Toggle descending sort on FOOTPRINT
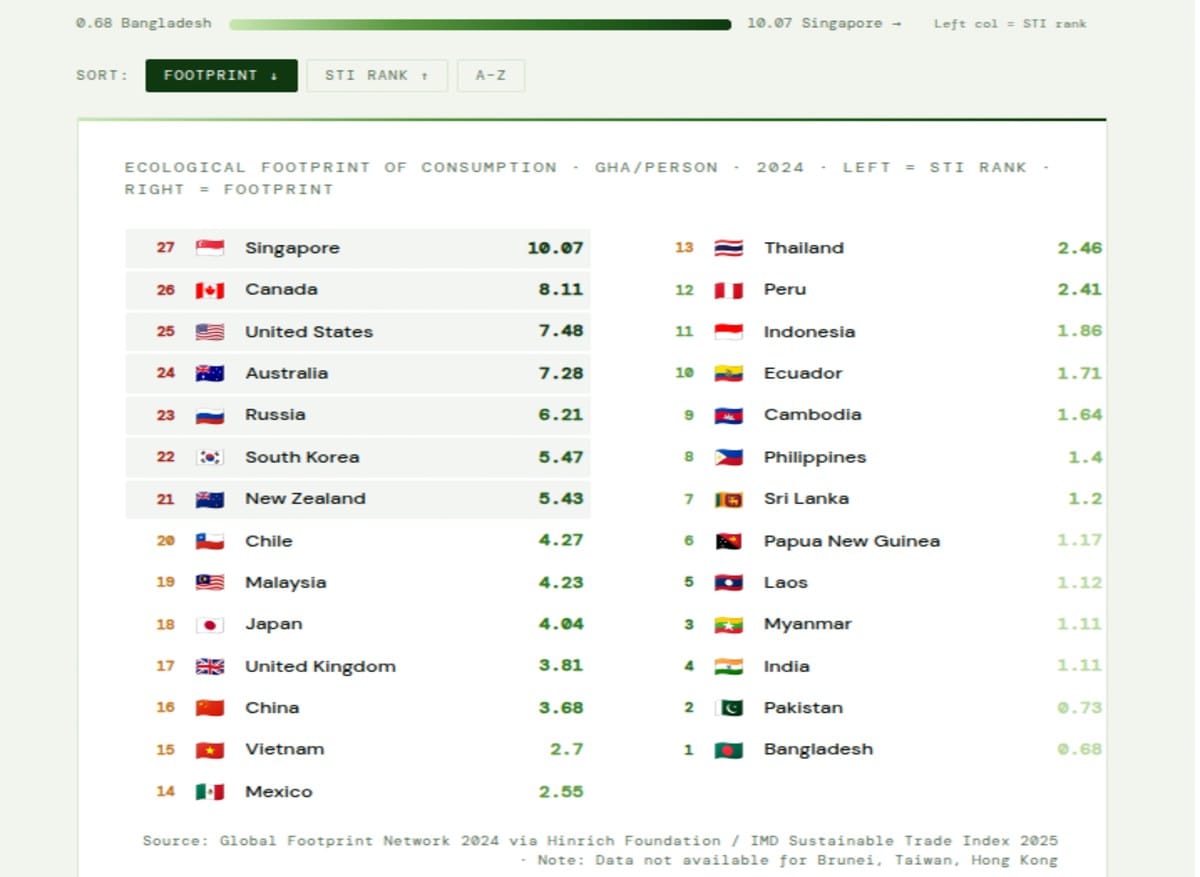Screen dimensions: 1200x877 pyautogui.click(x=221, y=75)
